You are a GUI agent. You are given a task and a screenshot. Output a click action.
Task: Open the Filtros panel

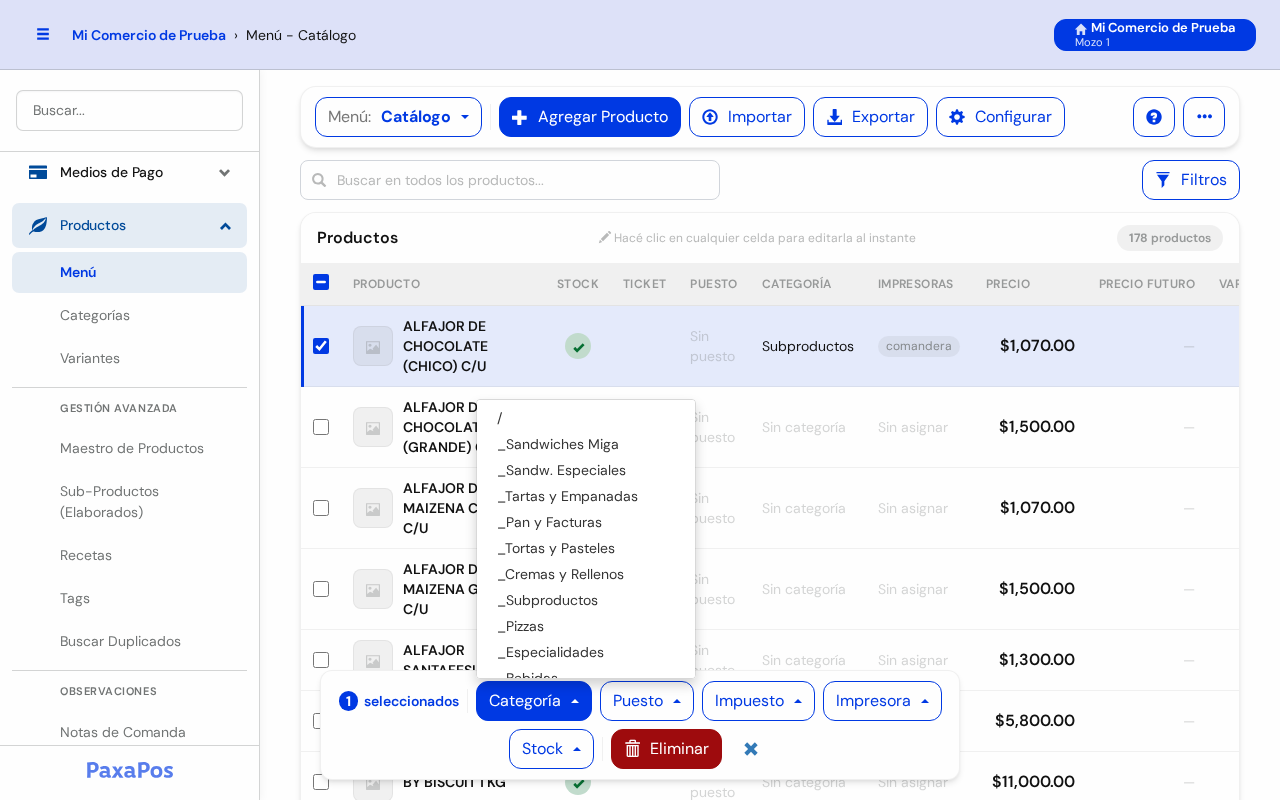point(1191,180)
